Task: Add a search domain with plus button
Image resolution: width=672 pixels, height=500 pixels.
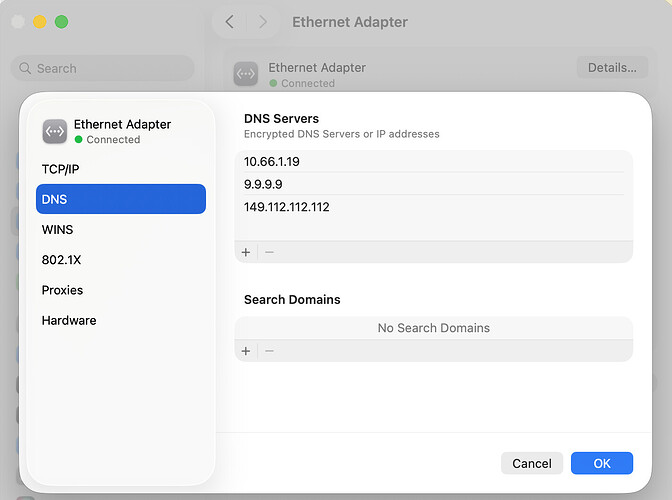Action: 246,351
